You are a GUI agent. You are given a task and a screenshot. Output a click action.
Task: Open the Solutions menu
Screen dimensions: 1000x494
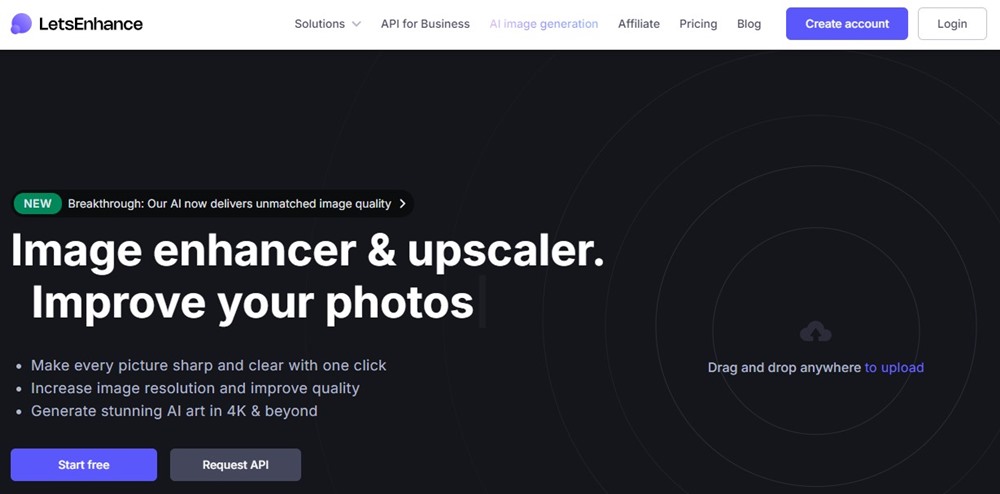(319, 24)
